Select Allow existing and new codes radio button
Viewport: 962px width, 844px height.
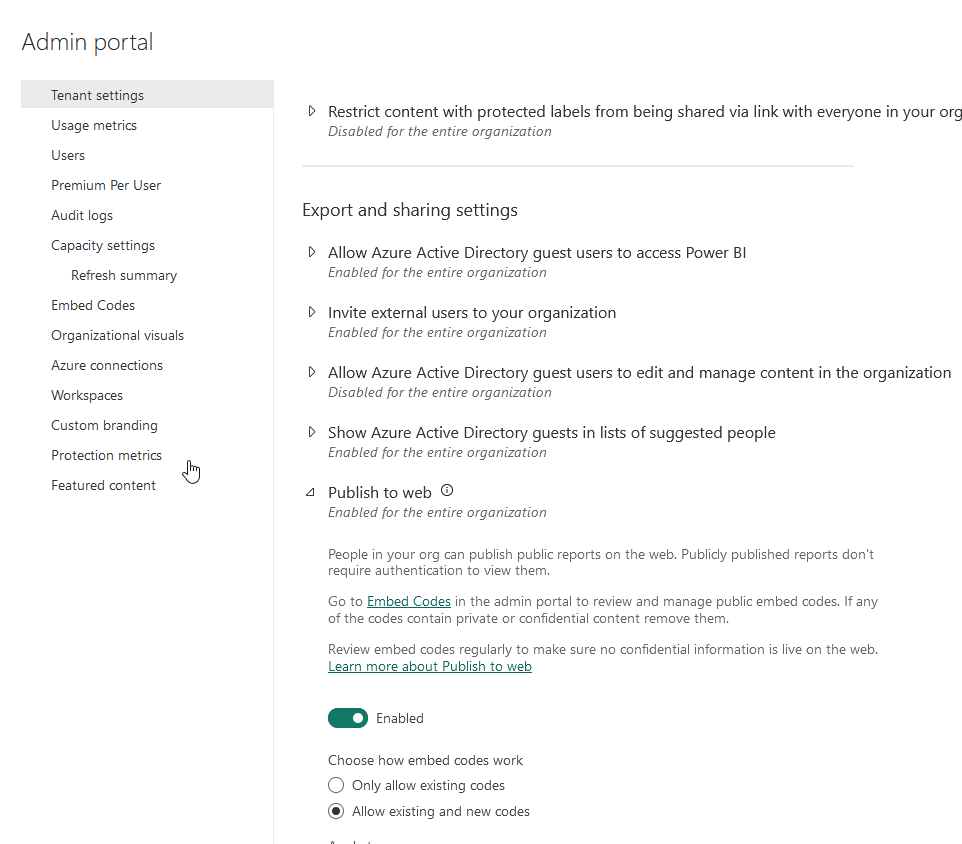(336, 812)
